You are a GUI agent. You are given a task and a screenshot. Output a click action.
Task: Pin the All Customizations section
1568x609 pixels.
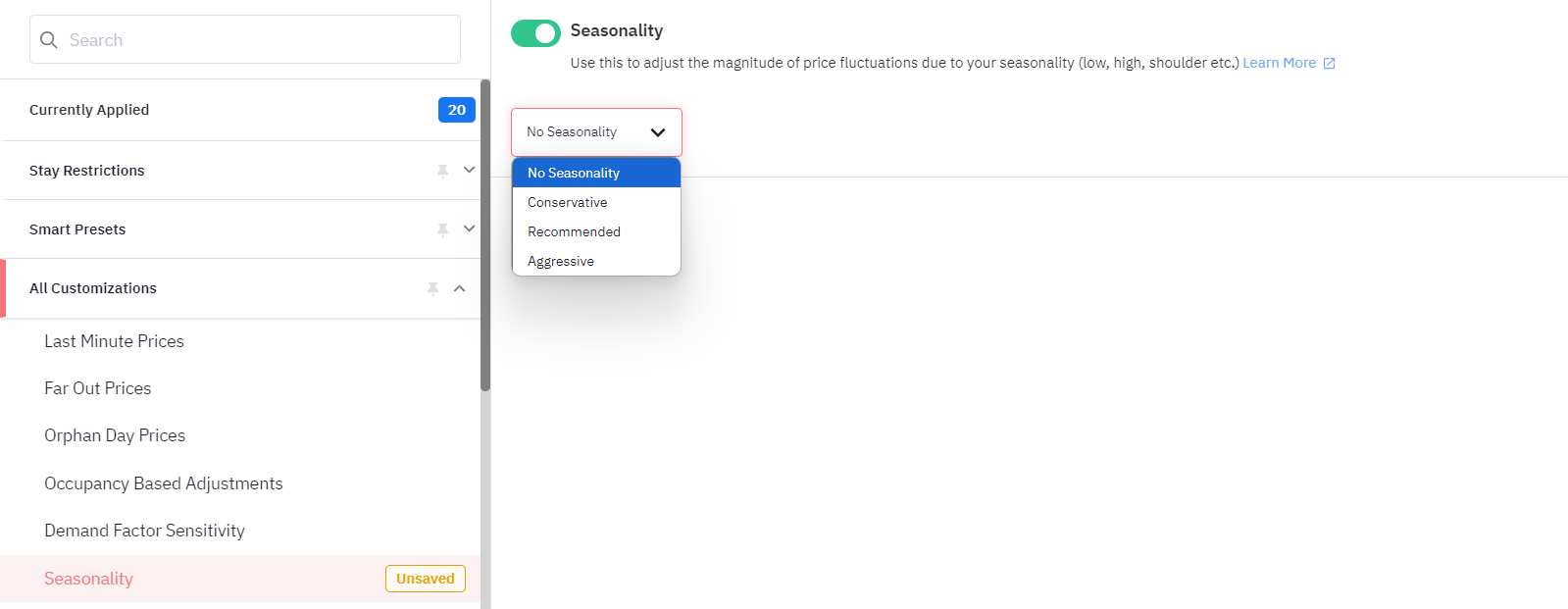click(432, 288)
